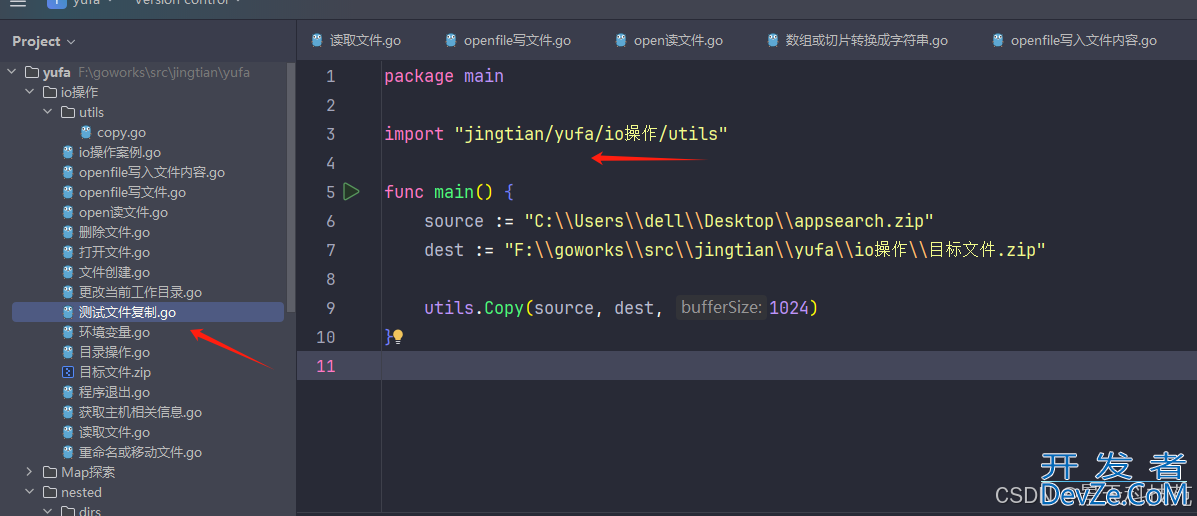
Task: Select io操作案例.go in the tree
Action: click(120, 153)
